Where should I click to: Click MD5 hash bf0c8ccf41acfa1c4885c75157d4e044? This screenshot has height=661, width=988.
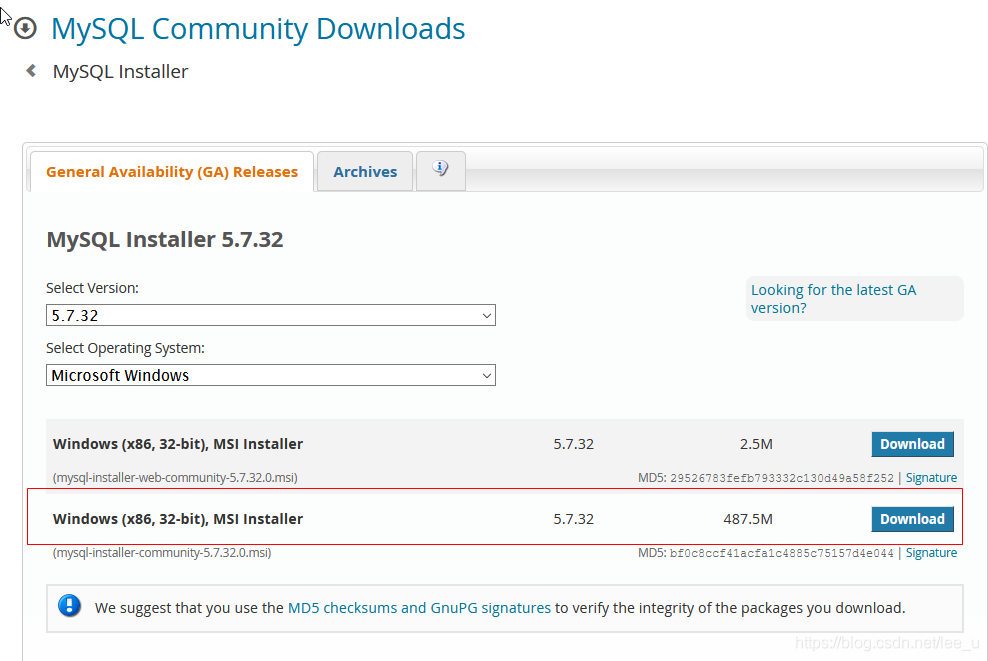pos(781,553)
